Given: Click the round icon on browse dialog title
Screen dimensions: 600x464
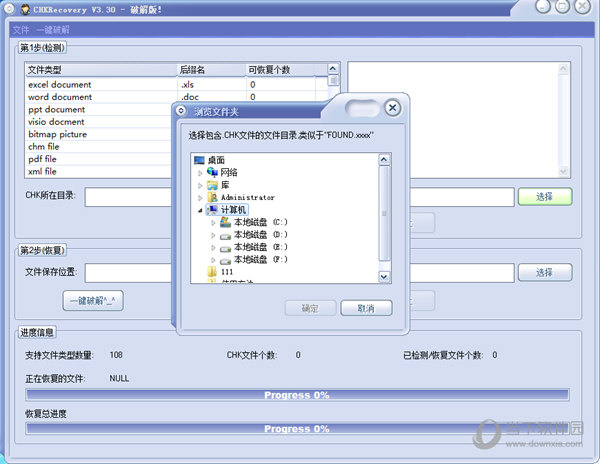Looking at the screenshot, I should click(x=181, y=111).
